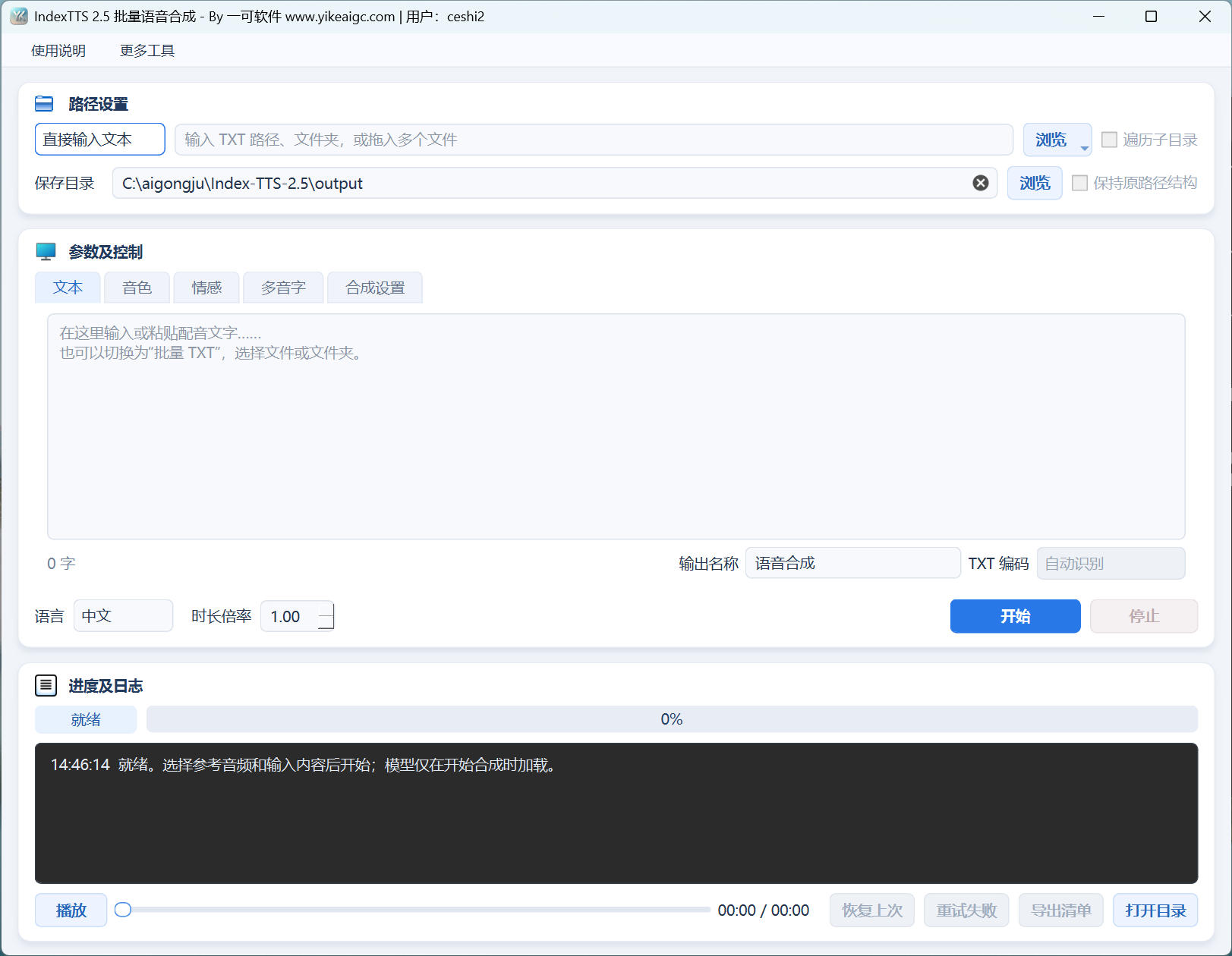Open the TXT 编码 auto-detect dropdown

1111,564
